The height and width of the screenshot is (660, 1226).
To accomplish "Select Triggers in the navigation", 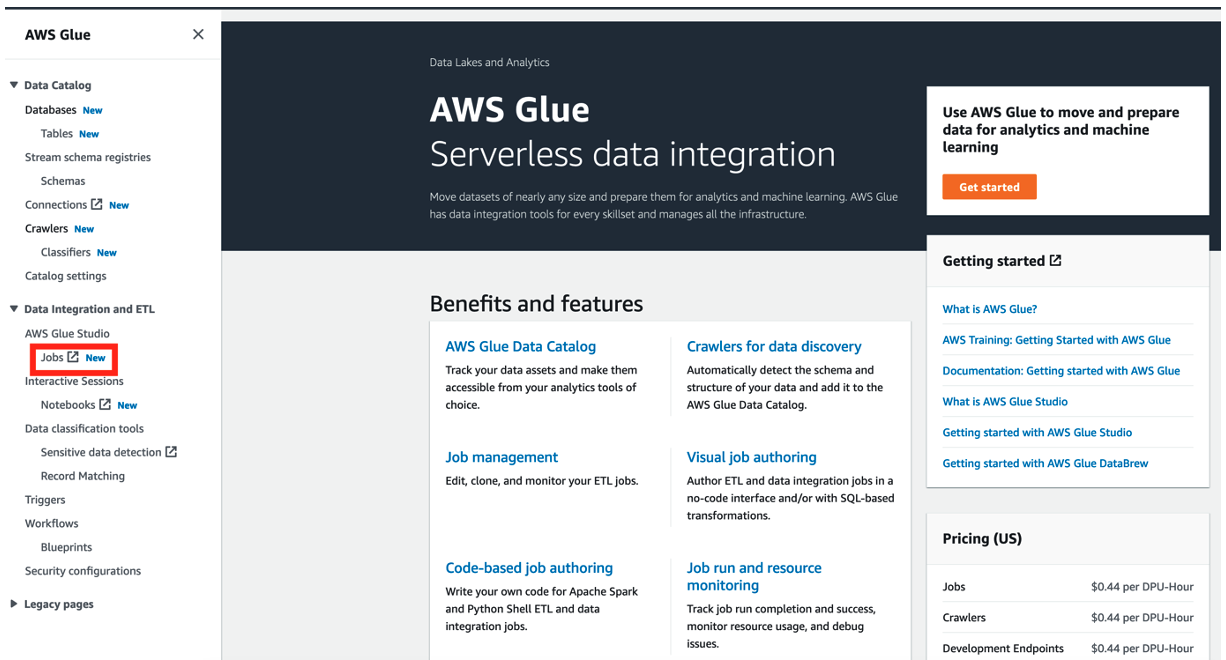I will click(x=45, y=500).
